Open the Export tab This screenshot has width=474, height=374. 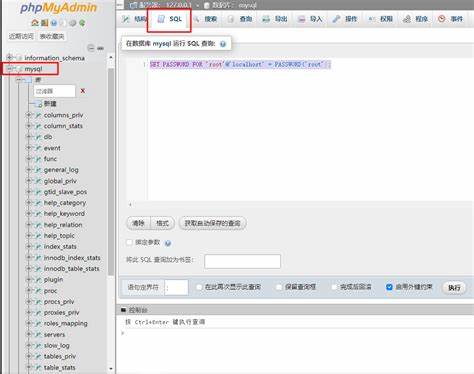[x=275, y=19]
